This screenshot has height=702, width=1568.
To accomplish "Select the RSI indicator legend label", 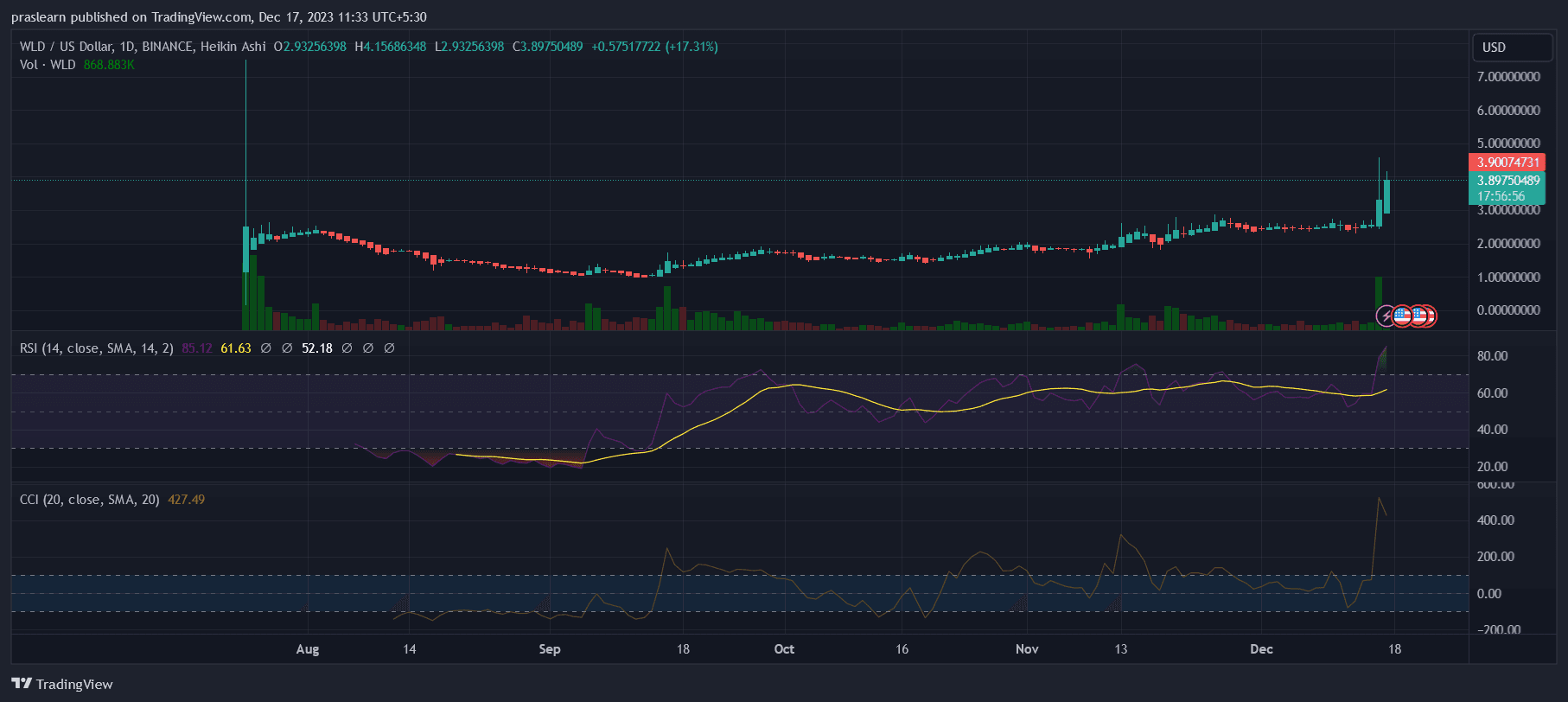I will pyautogui.click(x=96, y=348).
